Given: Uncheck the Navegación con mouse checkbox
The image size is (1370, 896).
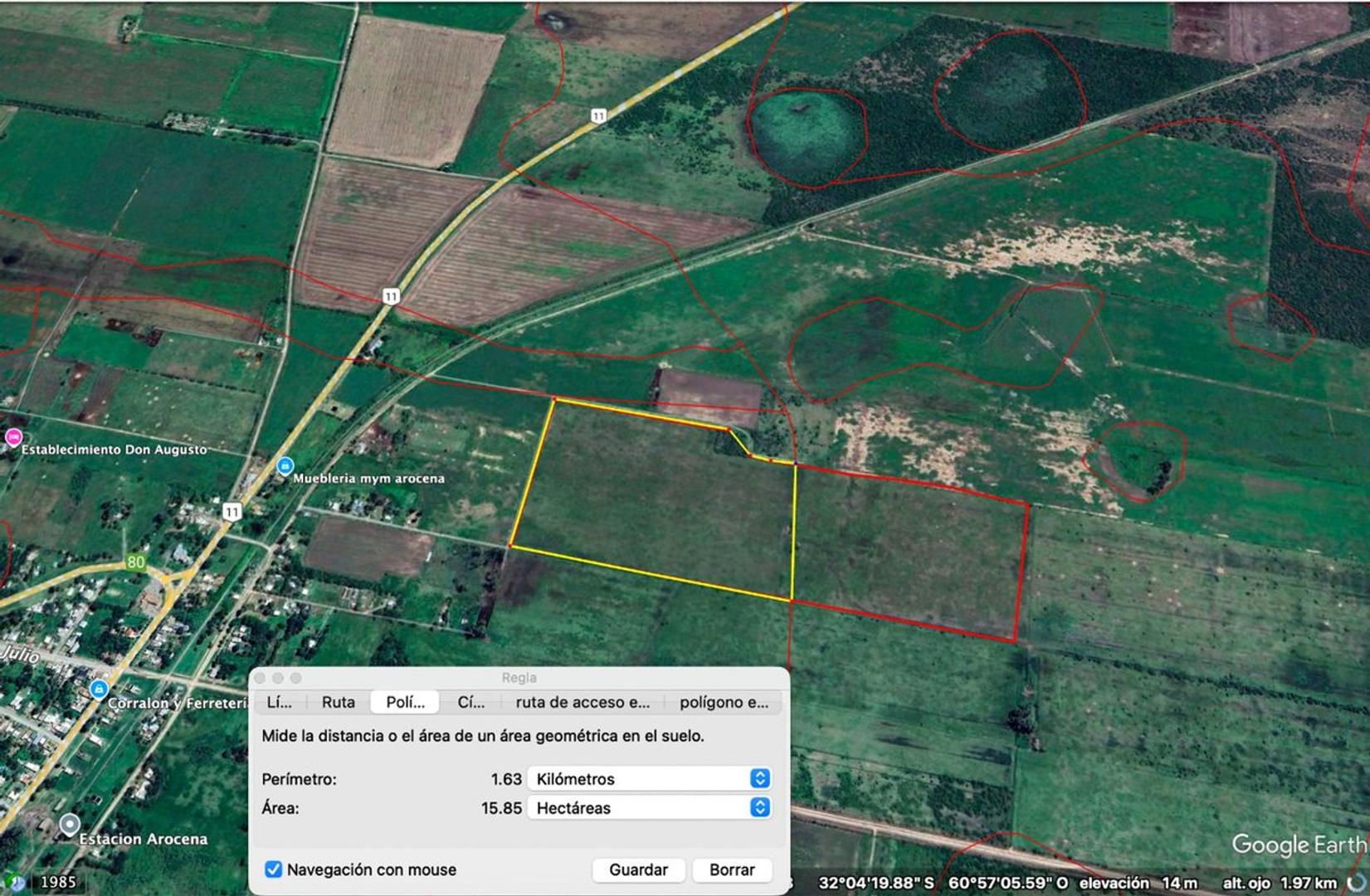Looking at the screenshot, I should [273, 869].
